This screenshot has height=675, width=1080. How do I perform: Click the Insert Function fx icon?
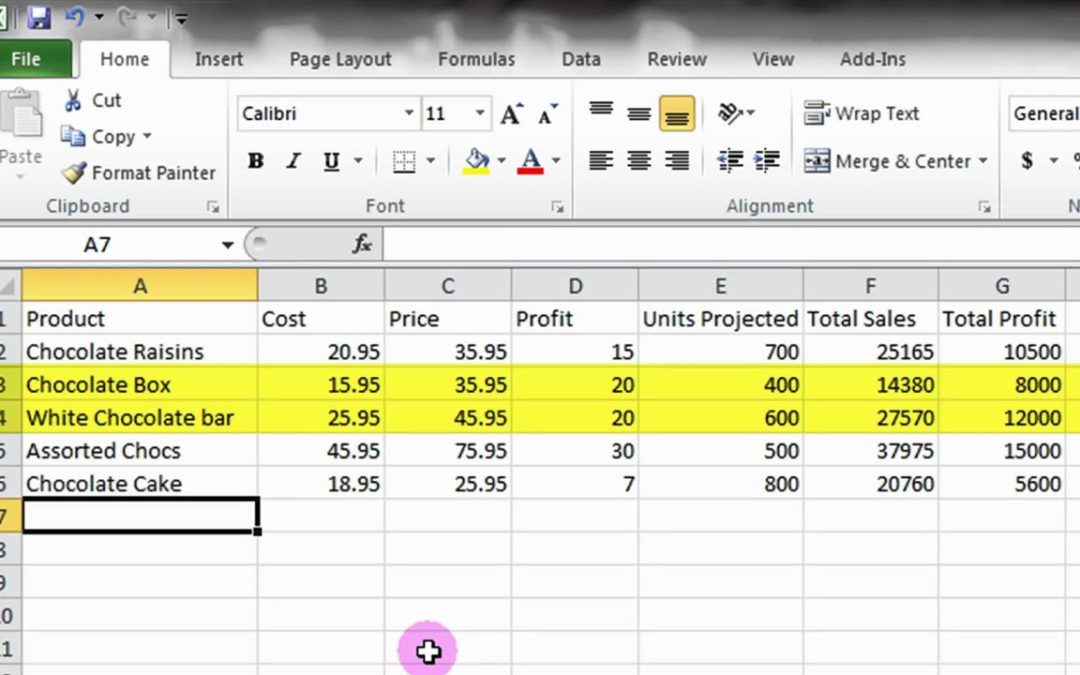tap(362, 244)
